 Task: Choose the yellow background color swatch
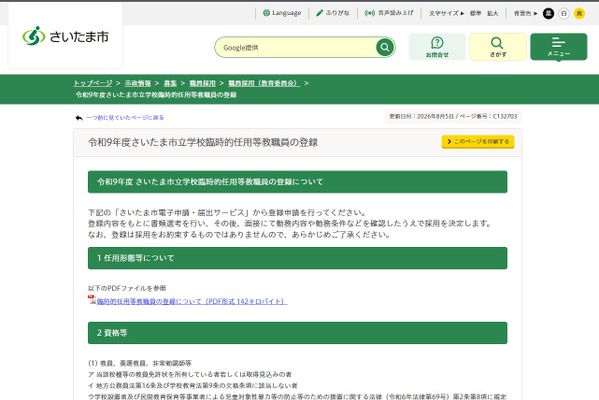tap(579, 13)
